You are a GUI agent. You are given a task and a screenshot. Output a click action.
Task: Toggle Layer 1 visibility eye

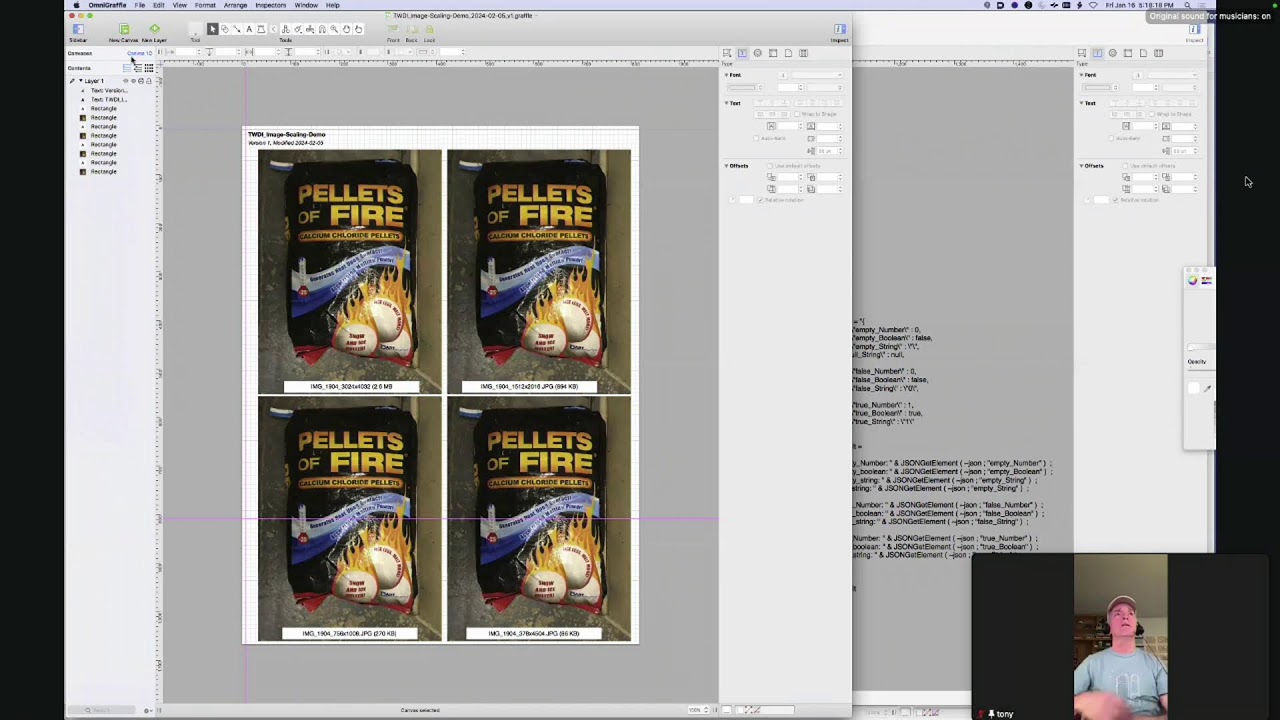(x=126, y=81)
